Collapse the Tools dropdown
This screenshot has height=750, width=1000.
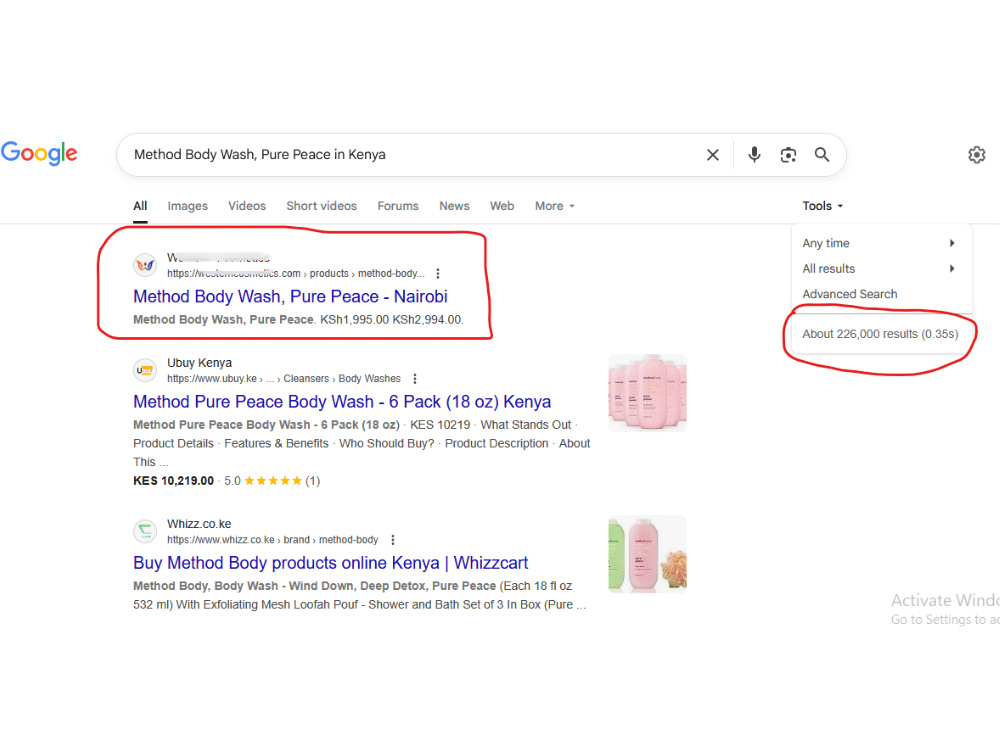click(823, 206)
